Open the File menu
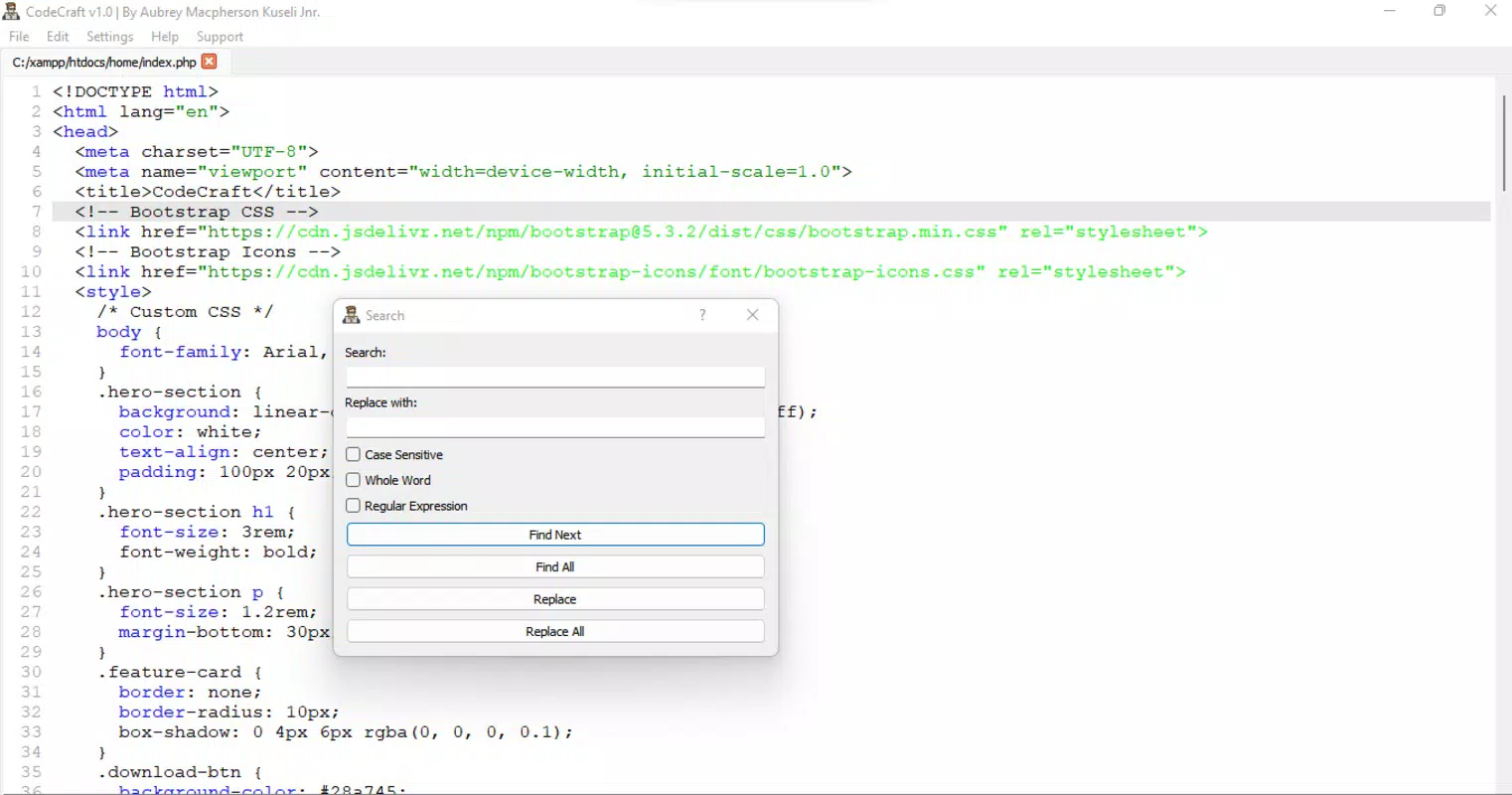 pyautogui.click(x=19, y=37)
